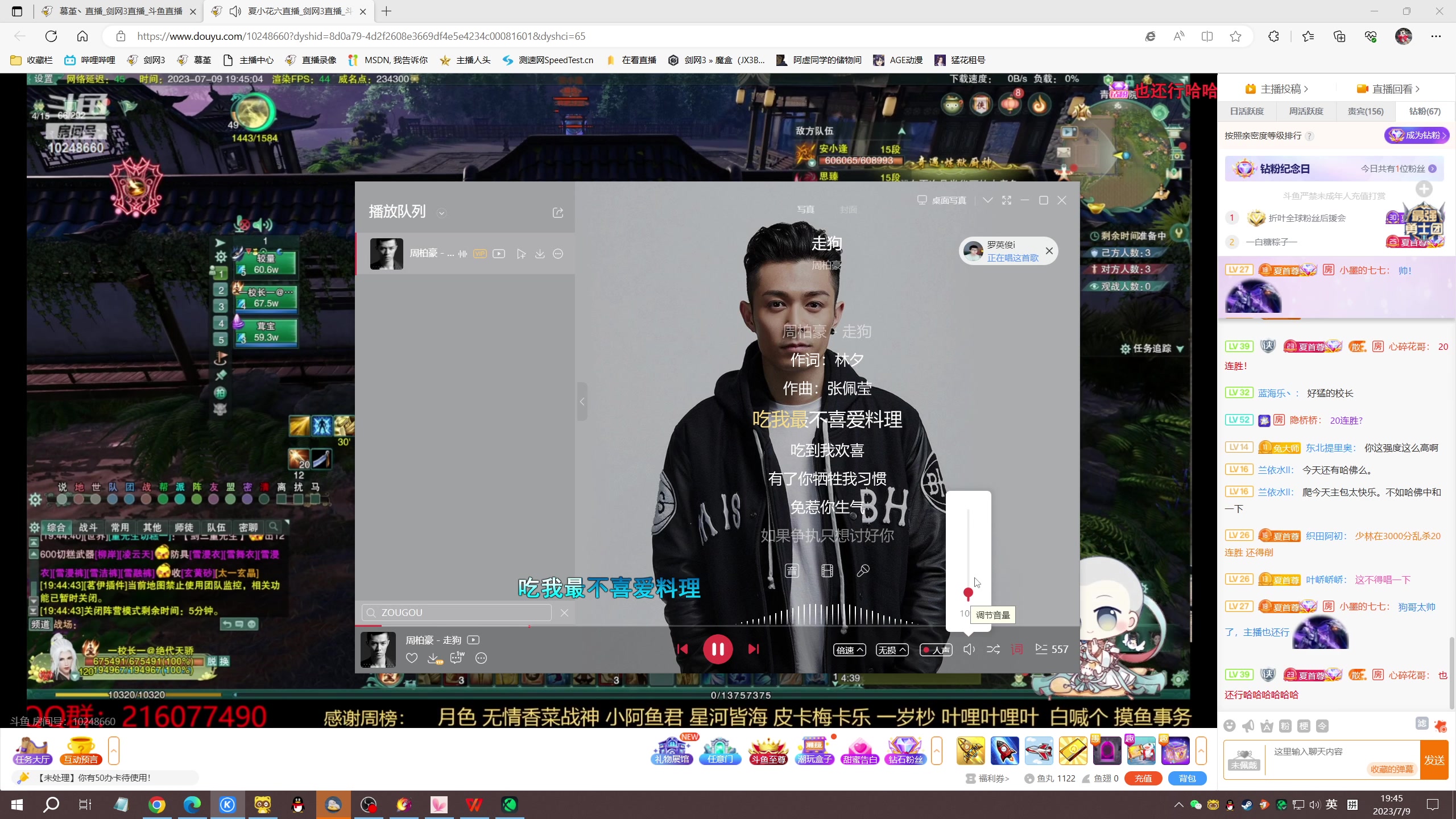Switch to the 周活跃度 tab

1306,111
